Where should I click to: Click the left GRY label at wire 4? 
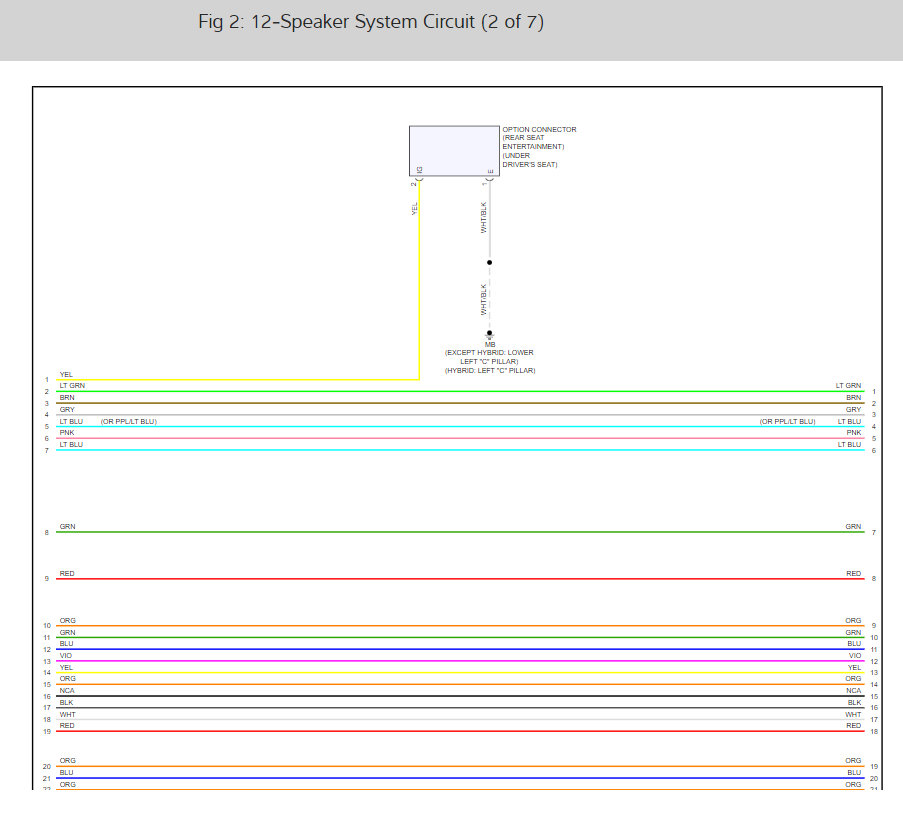(x=67, y=409)
